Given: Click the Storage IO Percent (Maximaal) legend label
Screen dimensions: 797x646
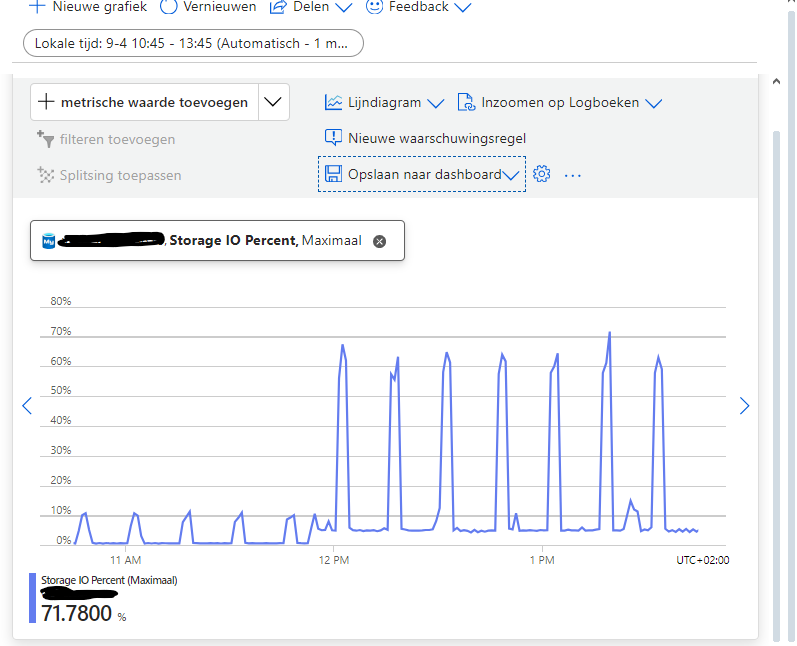Looking at the screenshot, I should click(x=109, y=580).
